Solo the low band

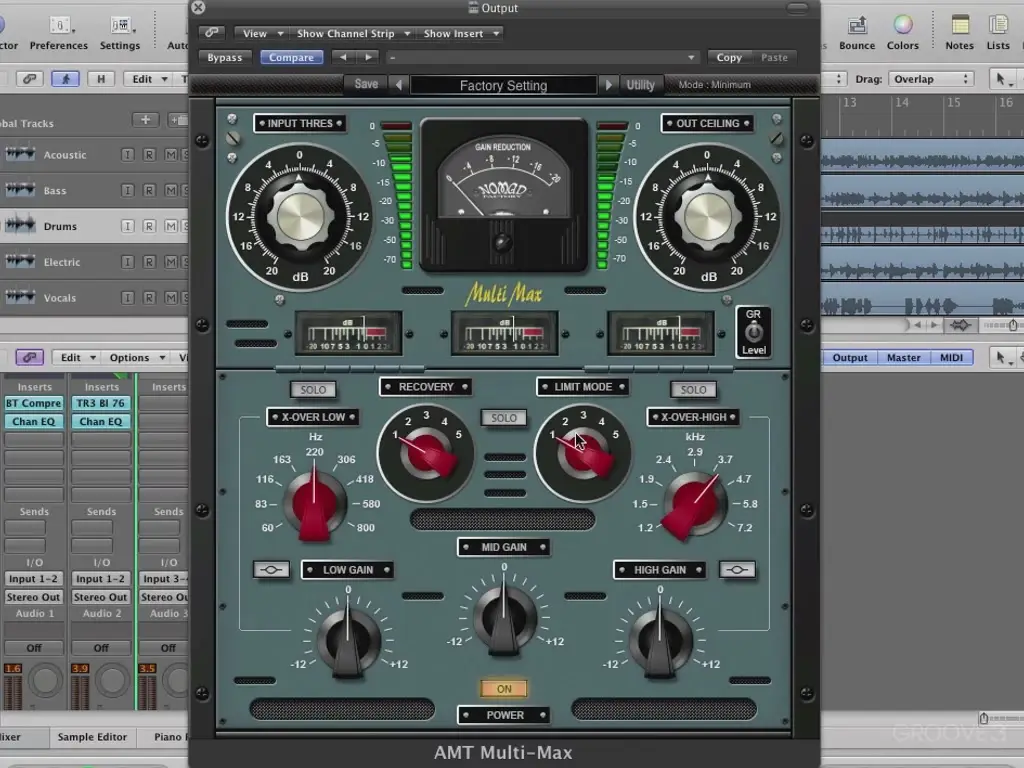313,390
